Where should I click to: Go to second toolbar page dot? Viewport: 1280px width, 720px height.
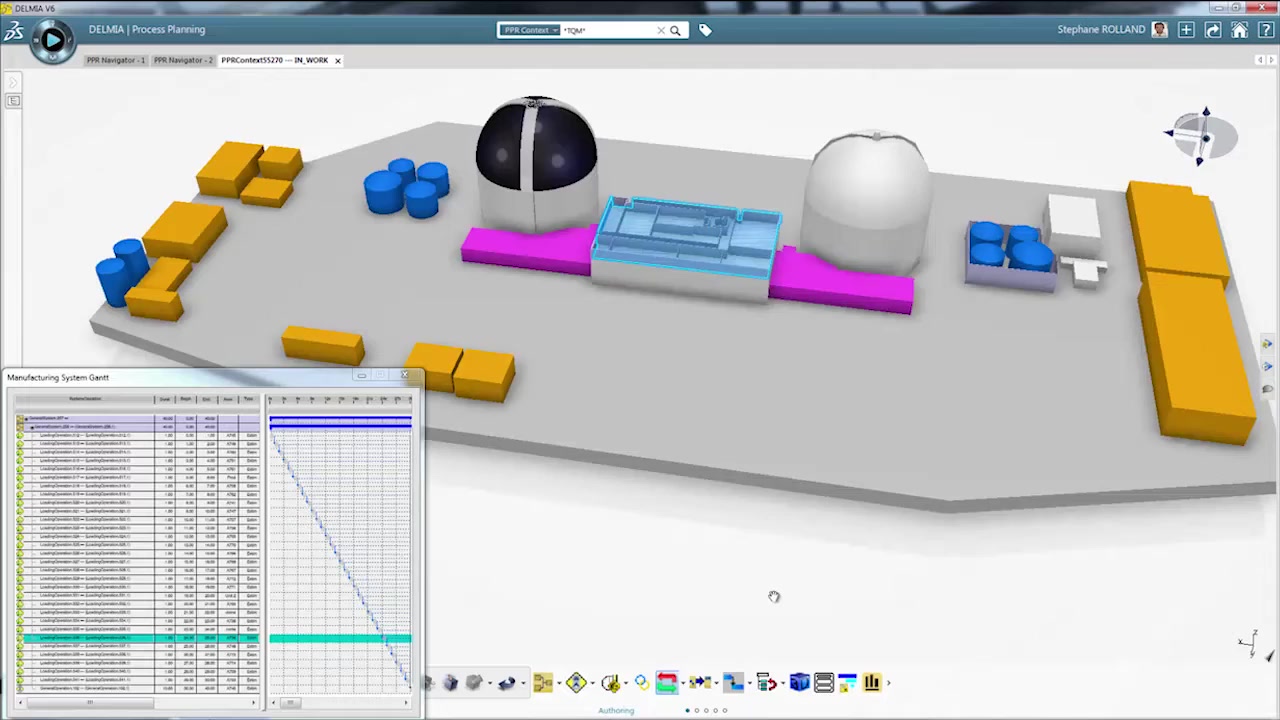[697, 710]
